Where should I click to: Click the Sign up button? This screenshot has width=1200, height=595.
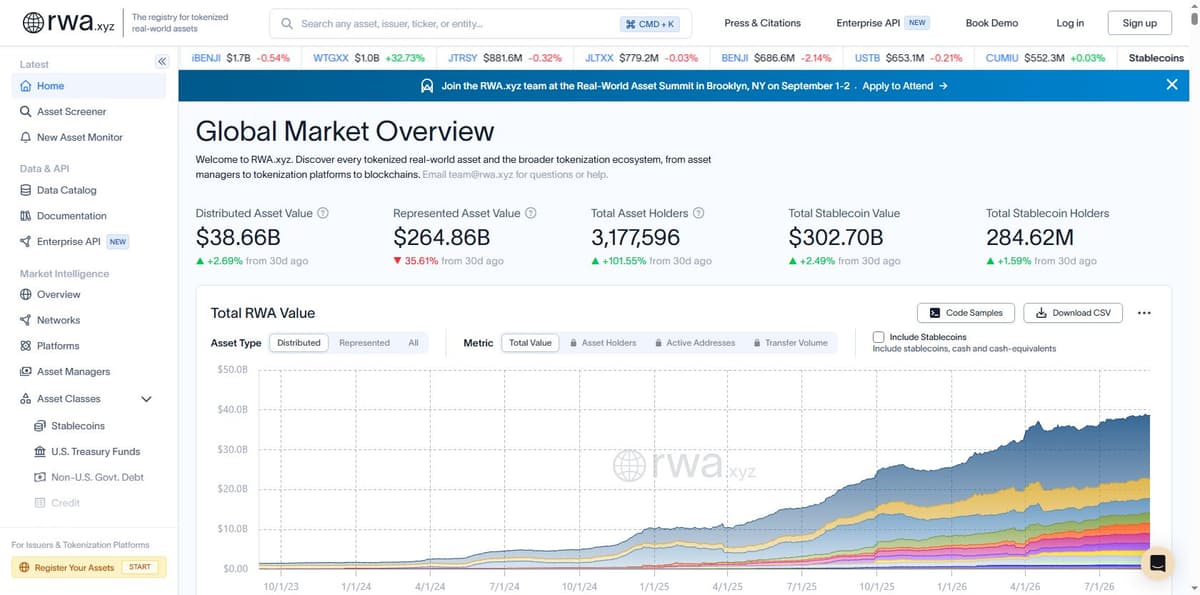coord(1139,23)
